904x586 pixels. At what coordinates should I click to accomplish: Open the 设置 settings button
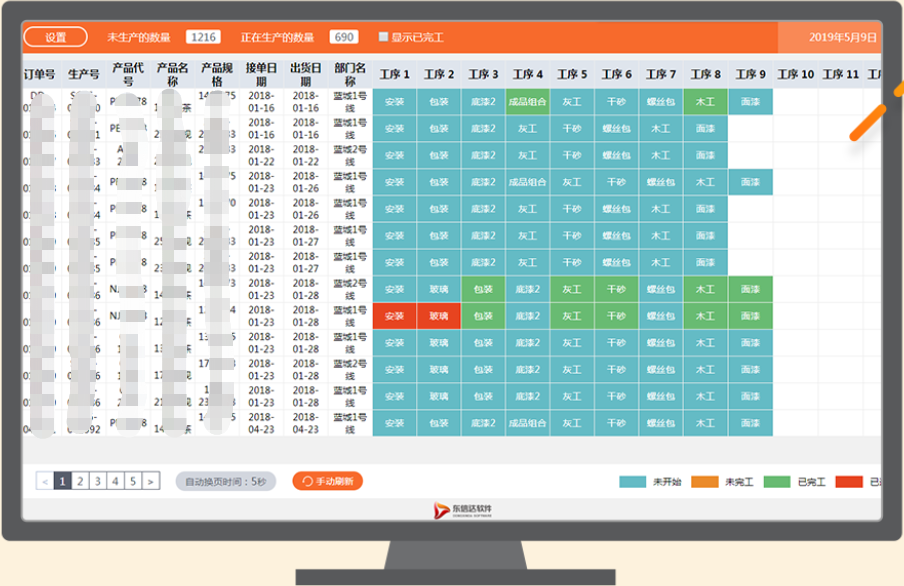pos(55,38)
